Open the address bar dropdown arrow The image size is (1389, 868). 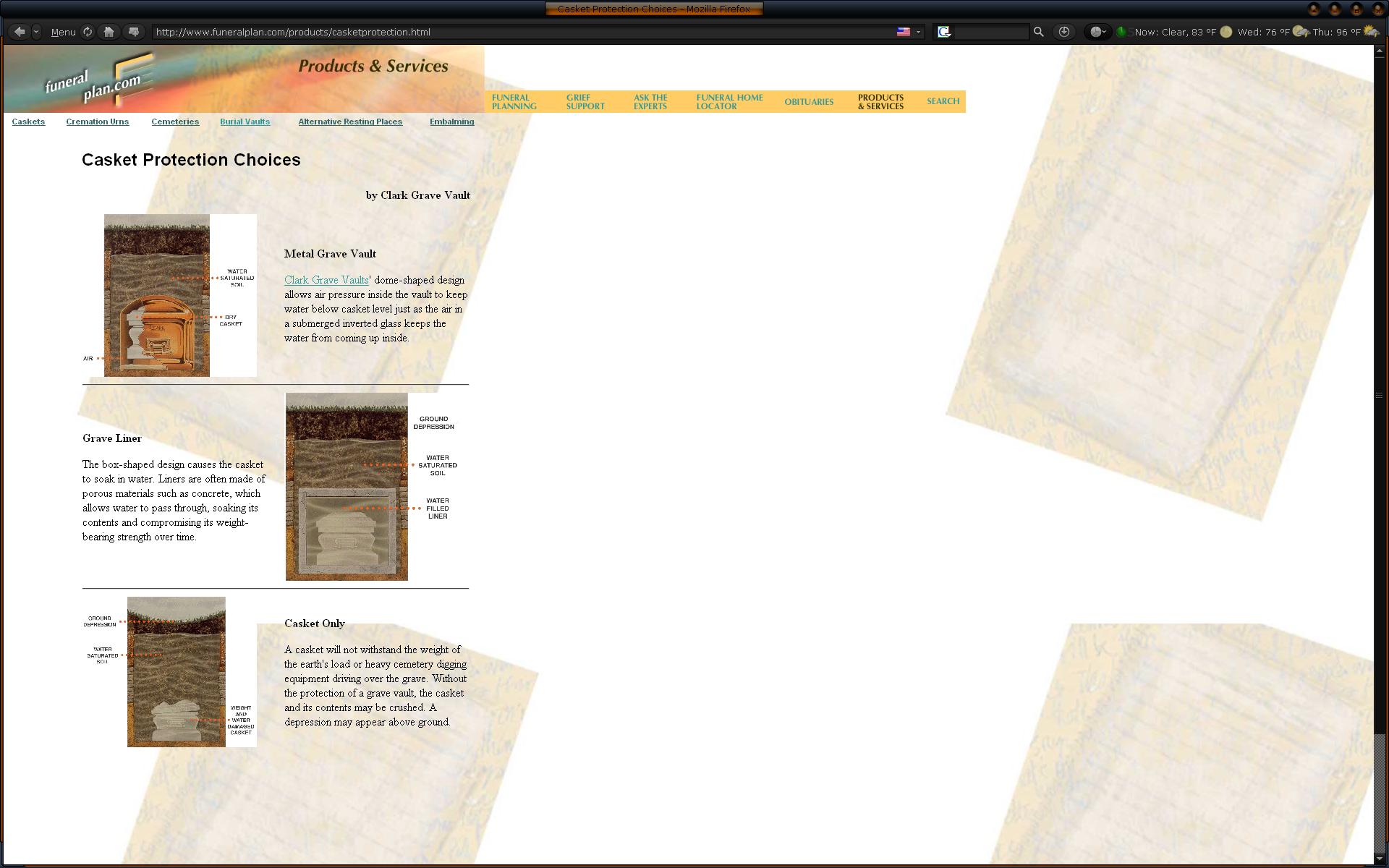[918, 32]
